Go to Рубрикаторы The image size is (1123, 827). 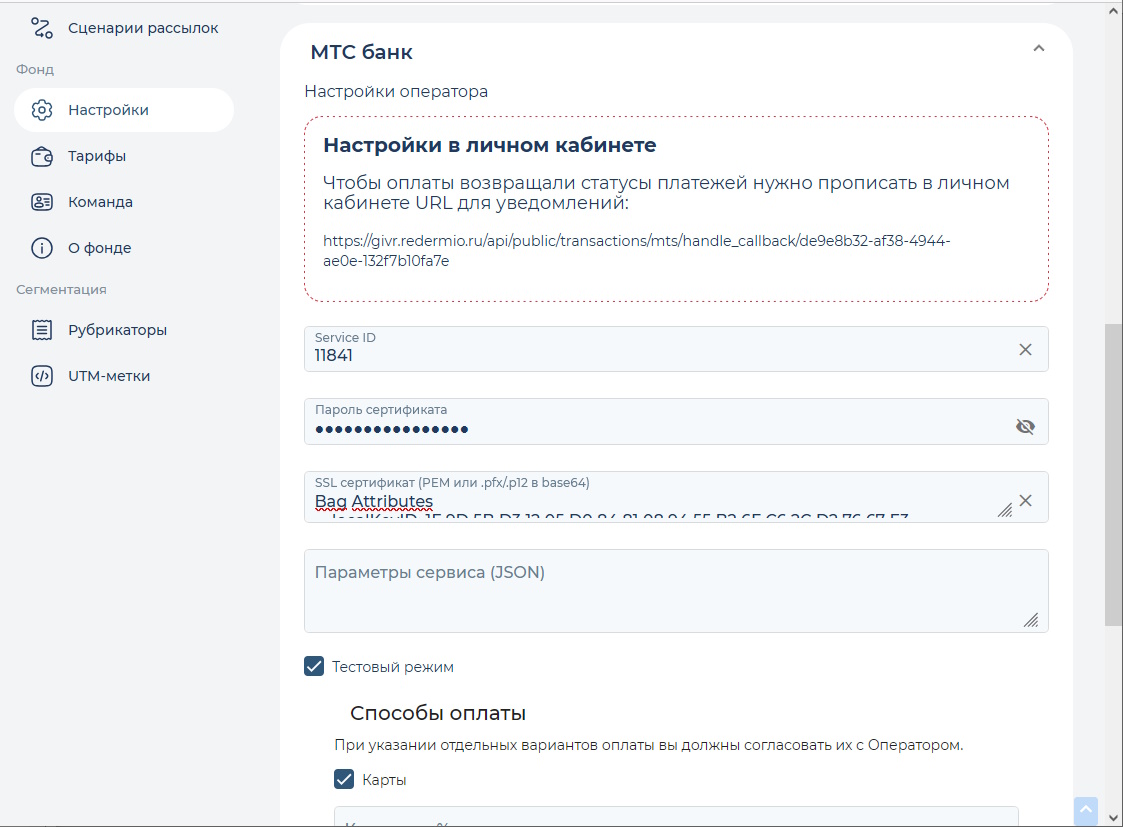[124, 330]
